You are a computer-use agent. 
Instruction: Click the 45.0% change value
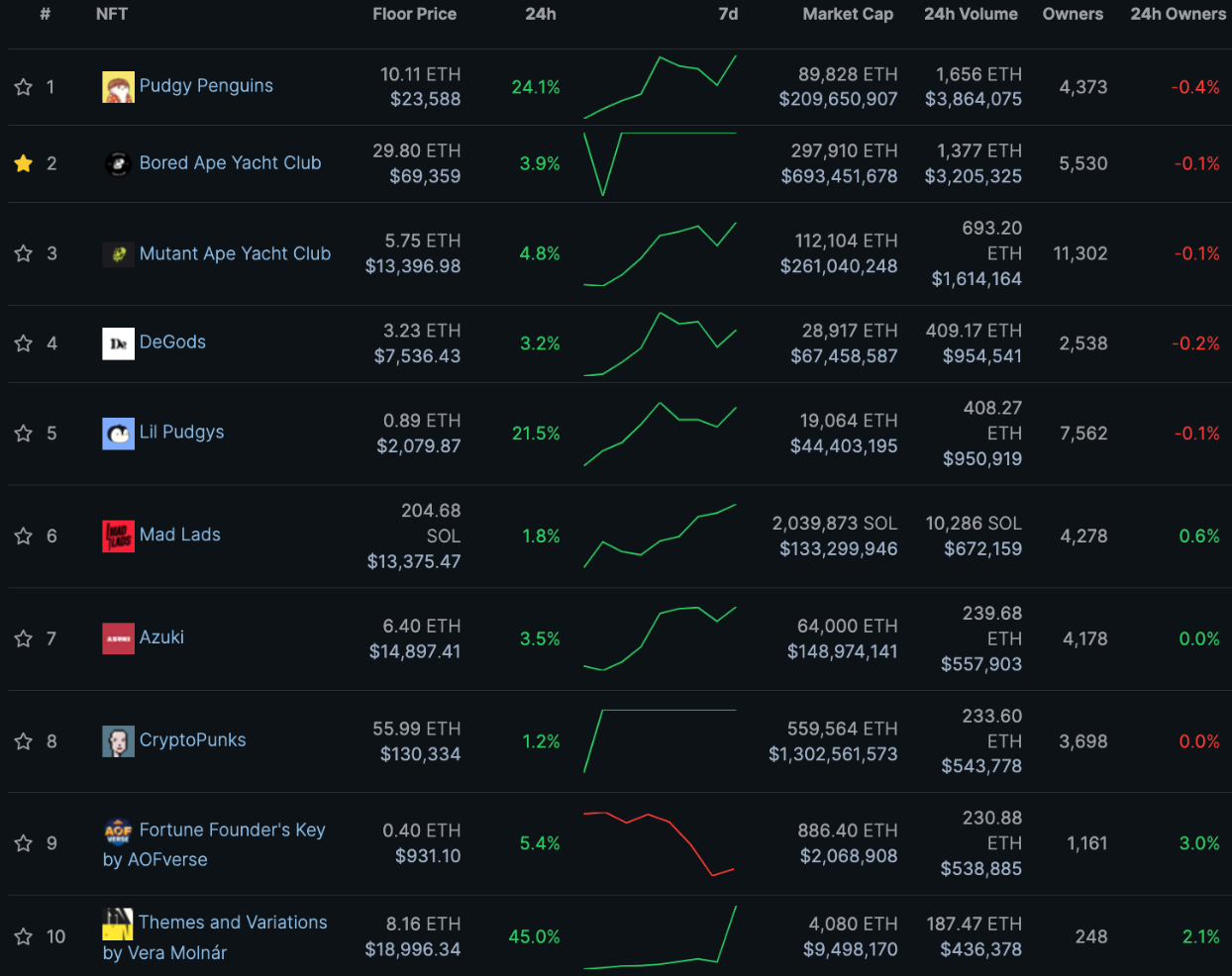(535, 936)
